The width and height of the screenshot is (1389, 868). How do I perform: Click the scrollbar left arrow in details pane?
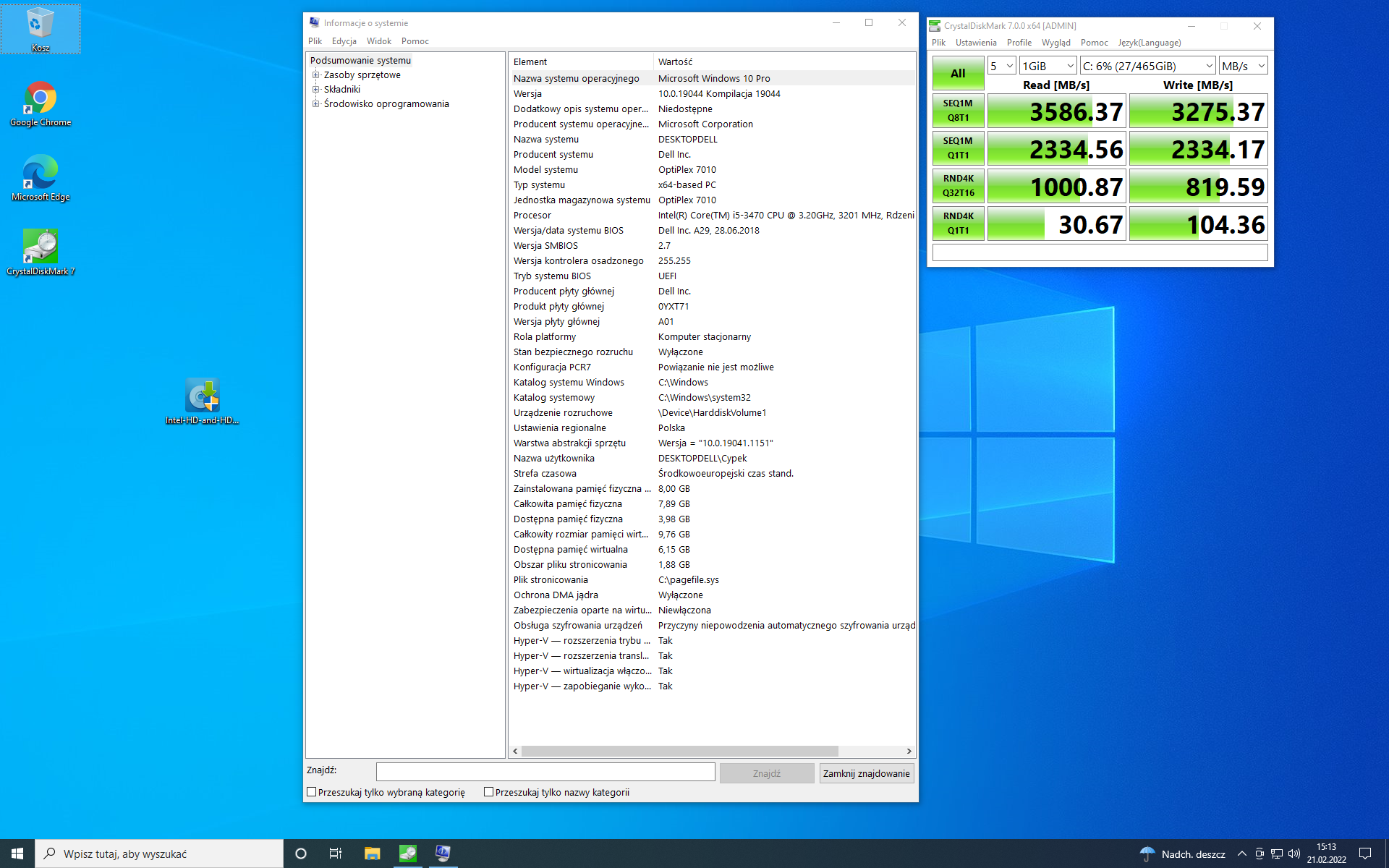coord(515,752)
